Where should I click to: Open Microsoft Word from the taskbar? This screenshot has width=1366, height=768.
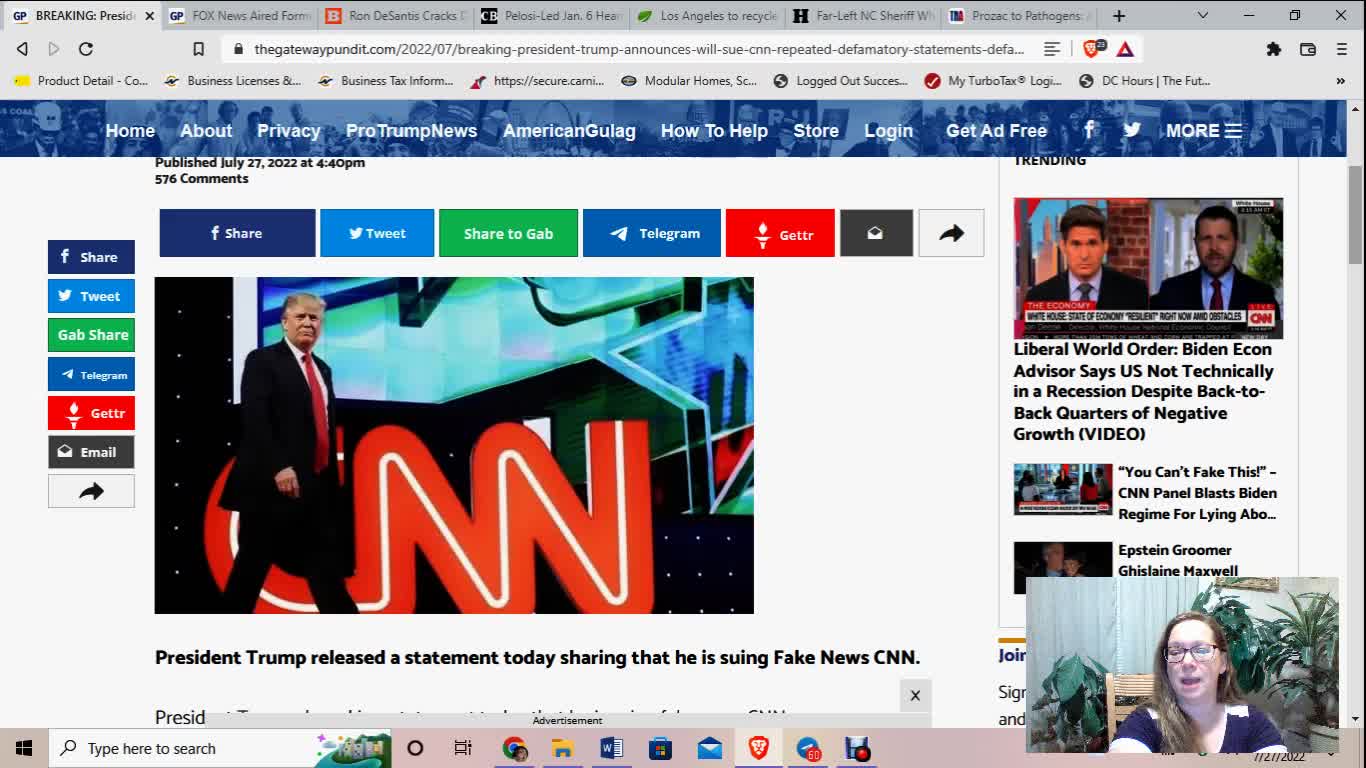coord(611,748)
